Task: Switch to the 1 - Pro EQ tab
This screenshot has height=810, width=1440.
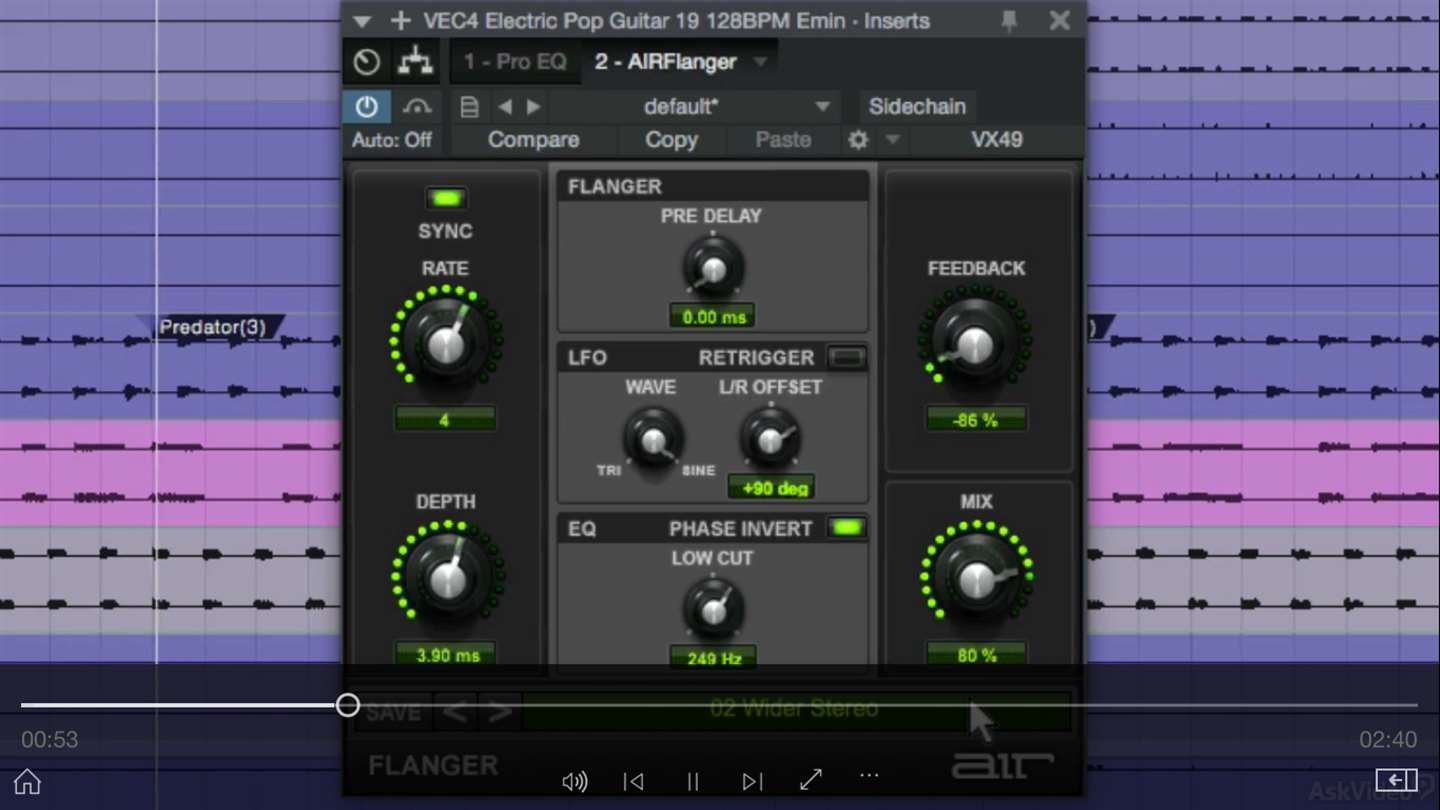Action: pyautogui.click(x=514, y=62)
